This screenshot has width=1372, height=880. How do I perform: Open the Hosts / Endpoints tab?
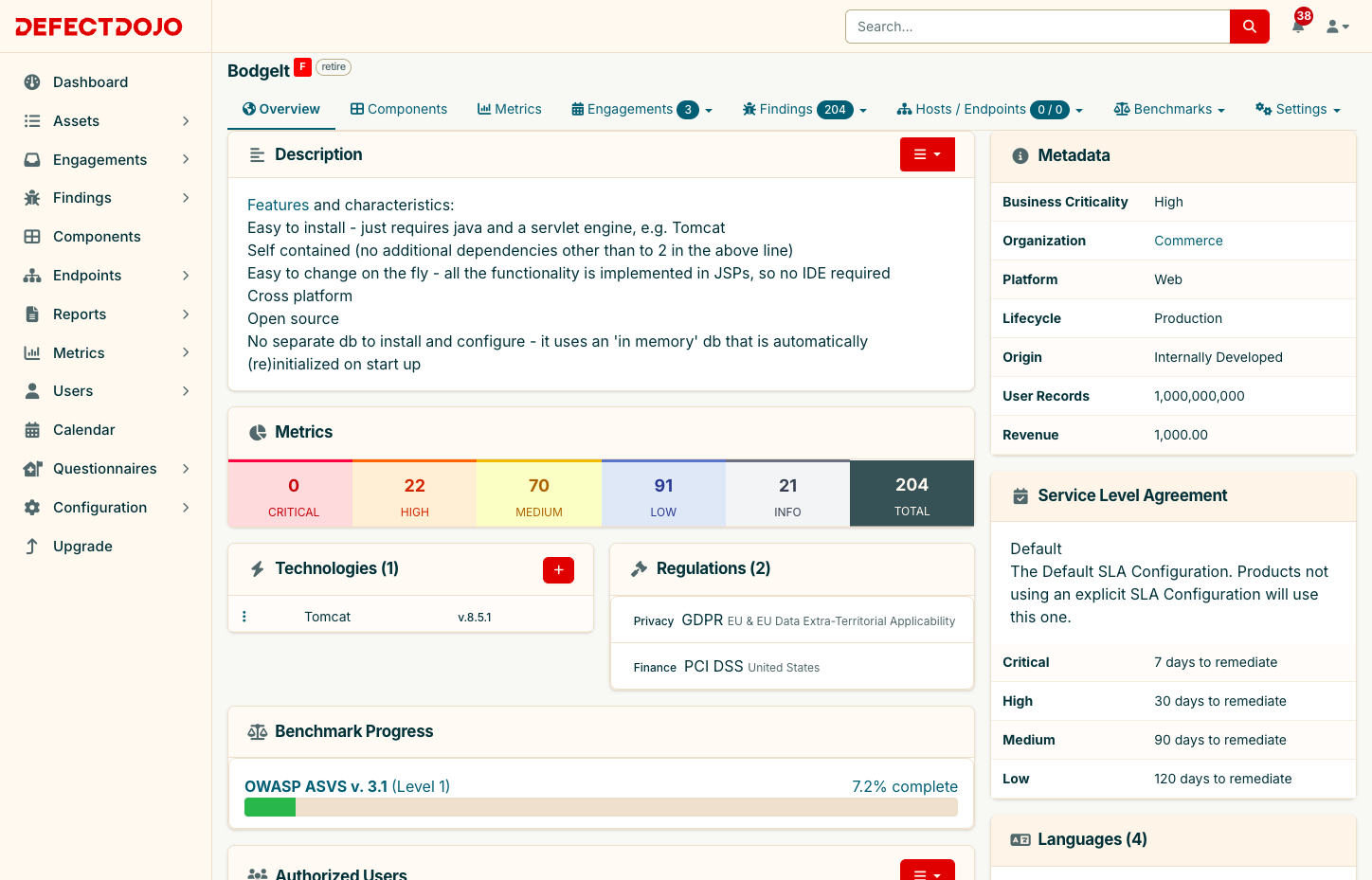989,109
